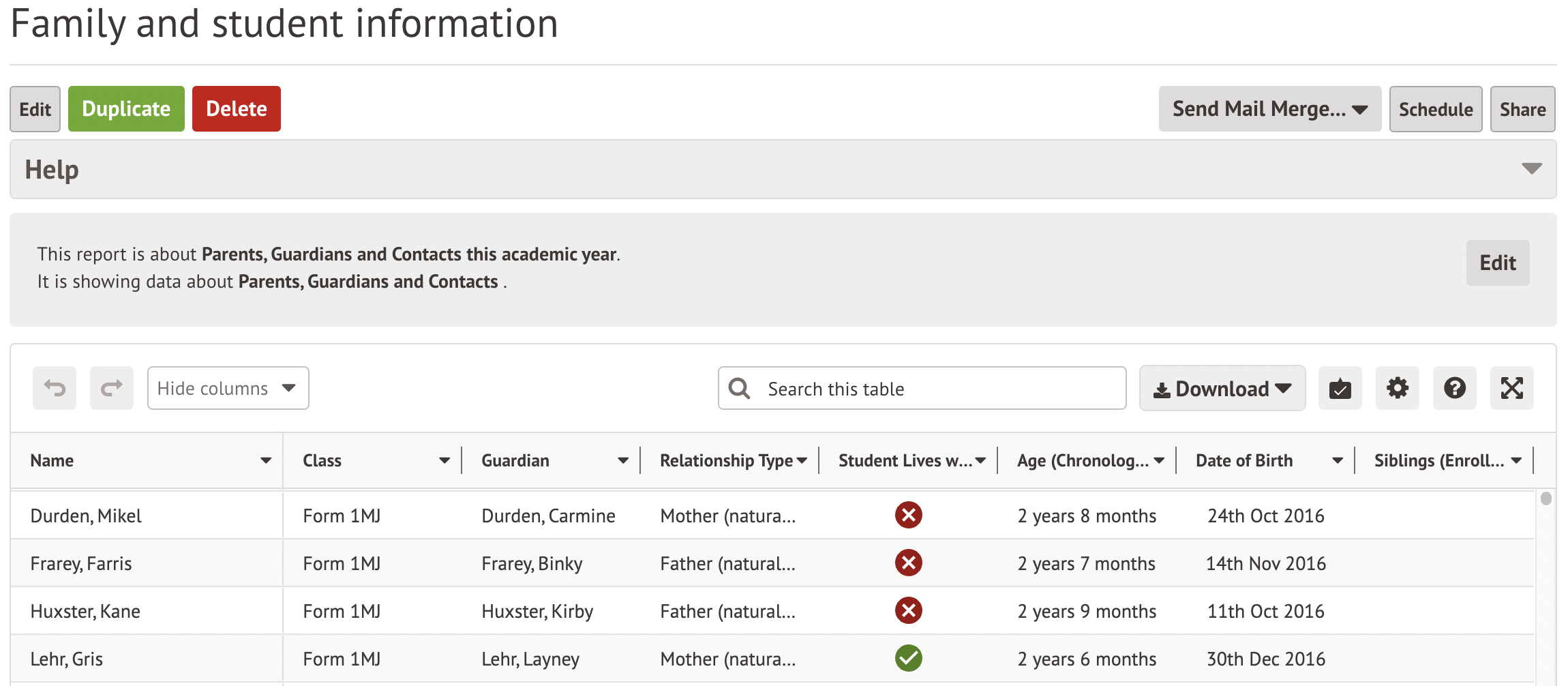
Task: Open the Hide columns dropdown
Action: (228, 388)
